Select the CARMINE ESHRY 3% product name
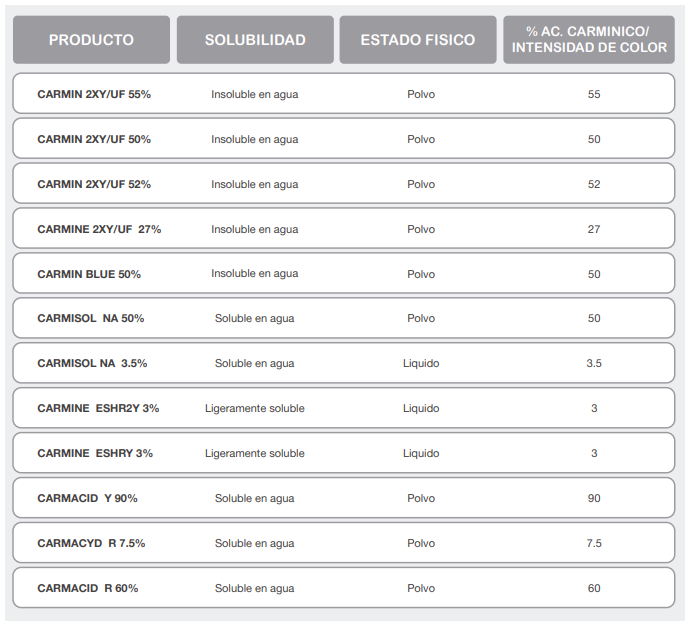The width and height of the screenshot is (691, 626). pos(95,453)
